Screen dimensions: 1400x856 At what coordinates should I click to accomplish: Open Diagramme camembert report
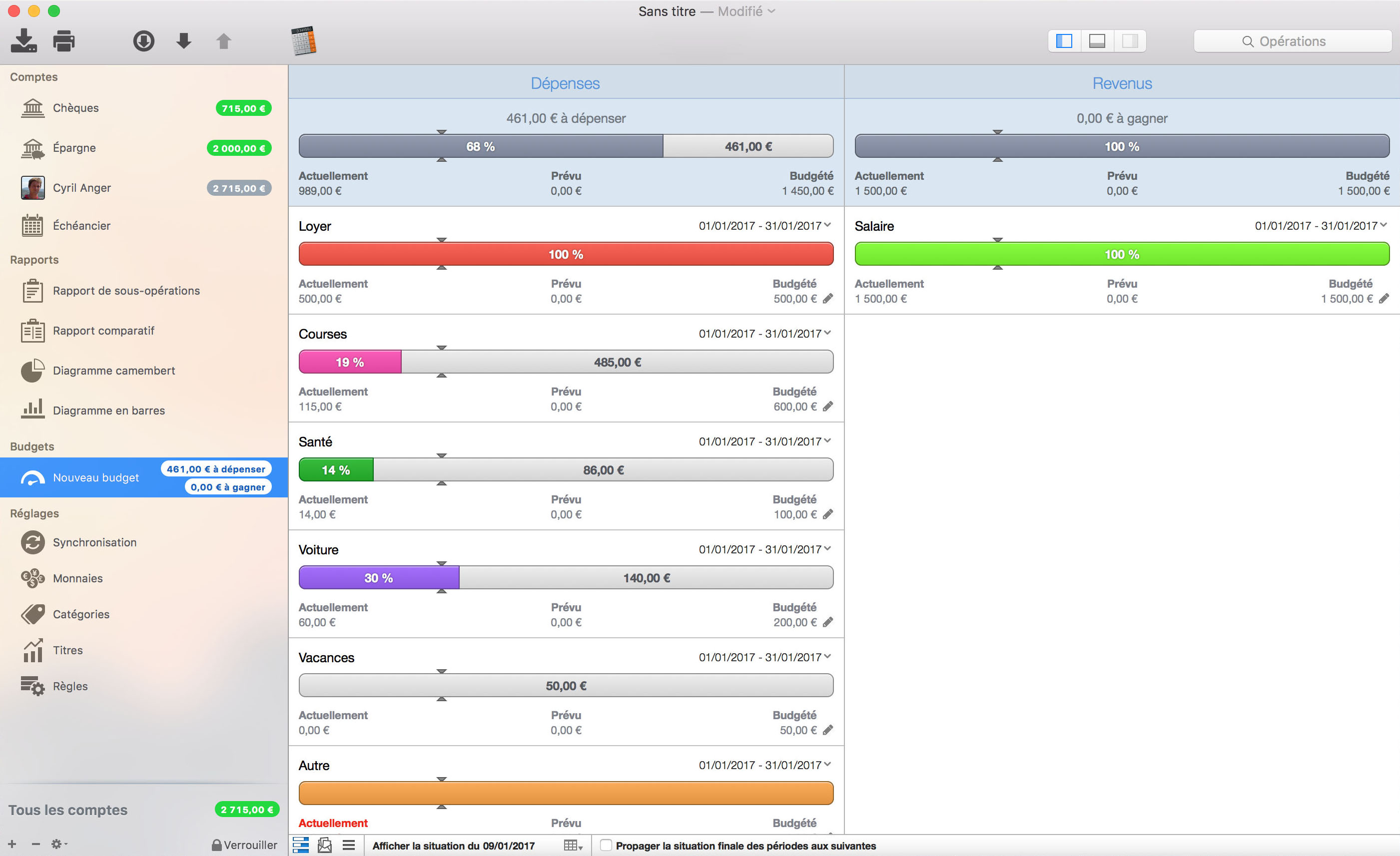pyautogui.click(x=113, y=371)
